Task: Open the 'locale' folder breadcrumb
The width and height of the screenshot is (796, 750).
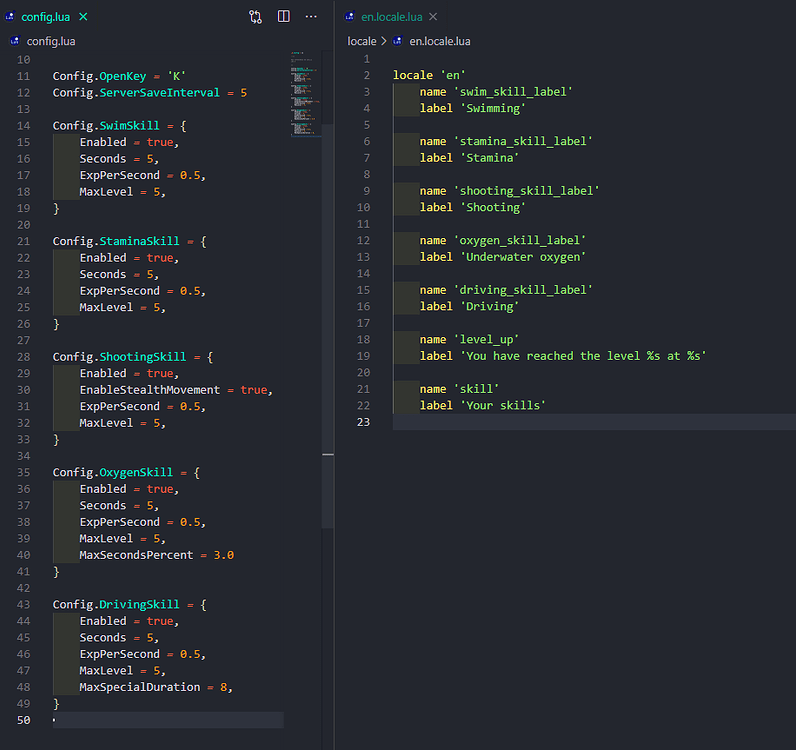Action: point(361,41)
